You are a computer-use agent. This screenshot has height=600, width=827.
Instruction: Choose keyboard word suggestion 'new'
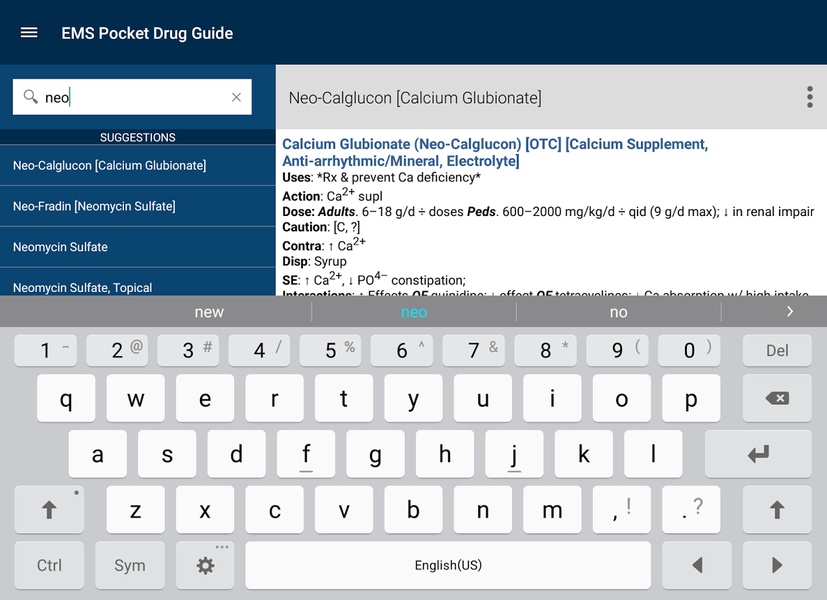209,312
